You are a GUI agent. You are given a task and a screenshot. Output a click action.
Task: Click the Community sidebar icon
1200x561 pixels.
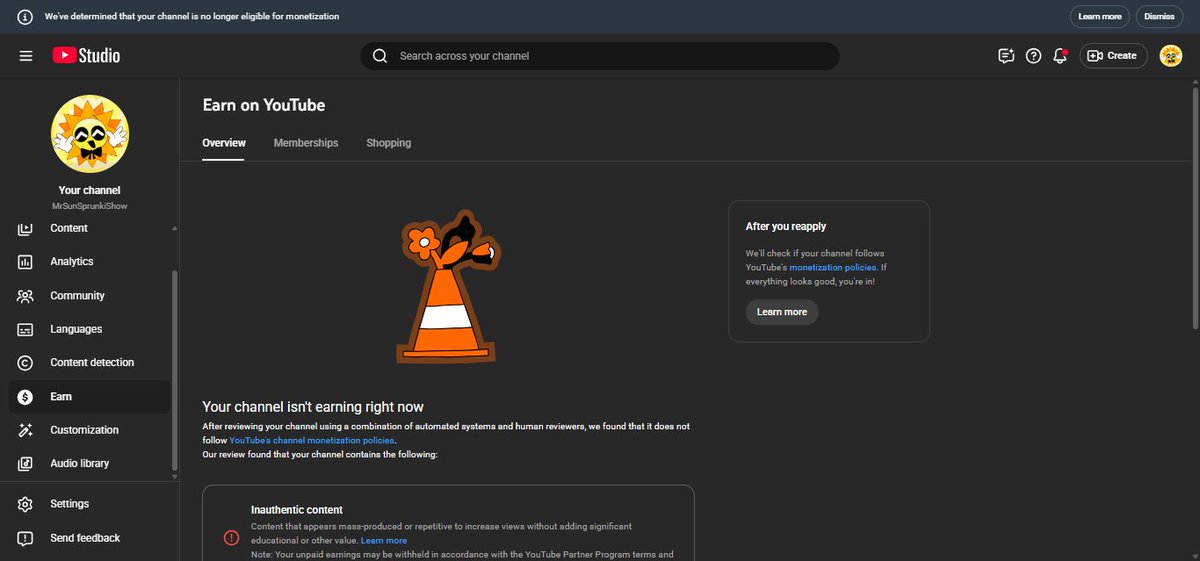26,296
